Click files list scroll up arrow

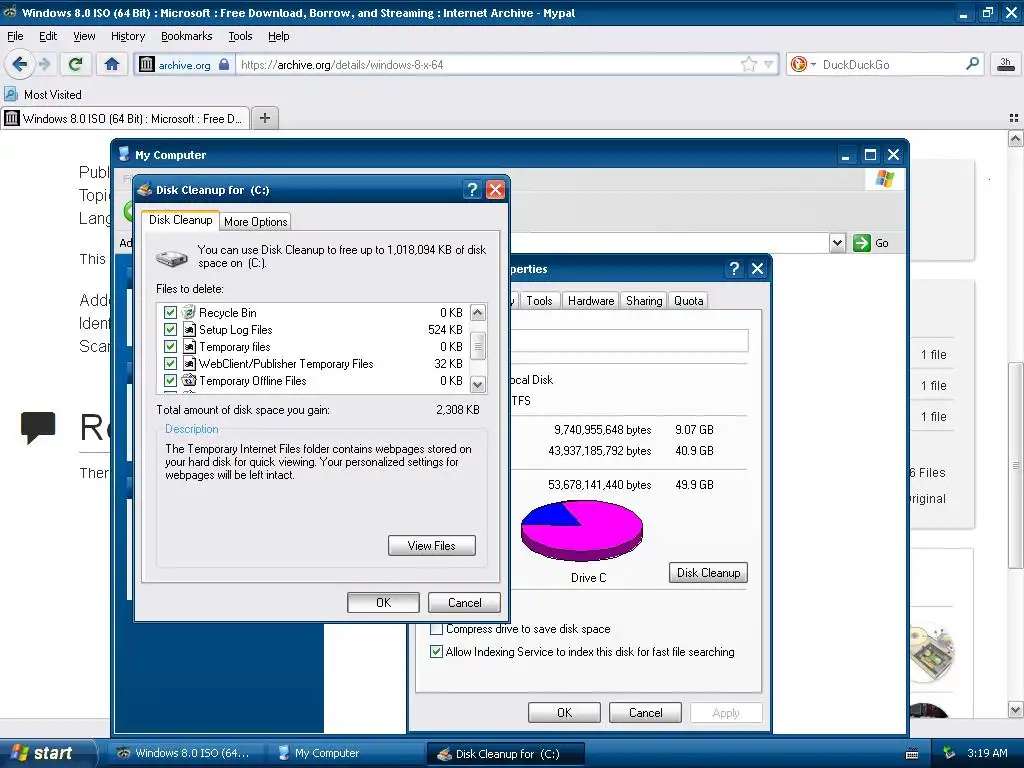pos(478,312)
